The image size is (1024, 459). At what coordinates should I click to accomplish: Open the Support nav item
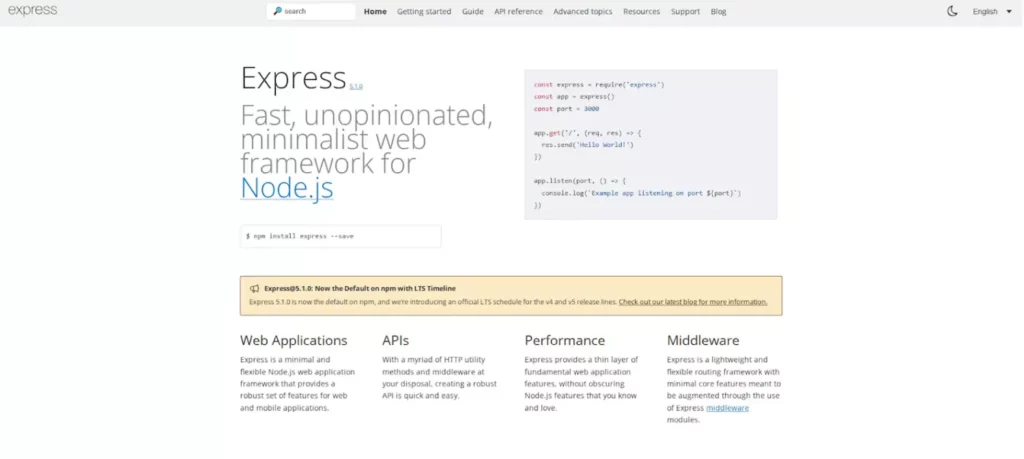tap(685, 11)
